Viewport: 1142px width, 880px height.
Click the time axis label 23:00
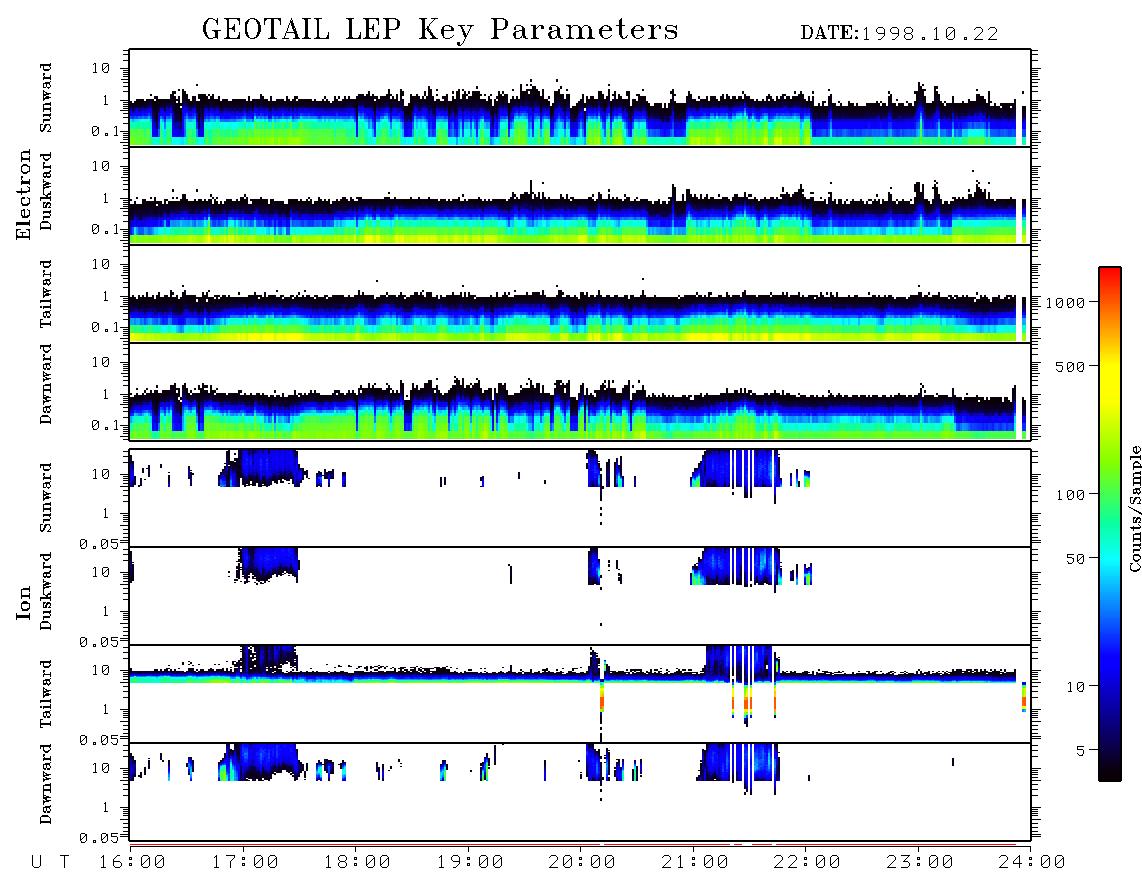920,863
